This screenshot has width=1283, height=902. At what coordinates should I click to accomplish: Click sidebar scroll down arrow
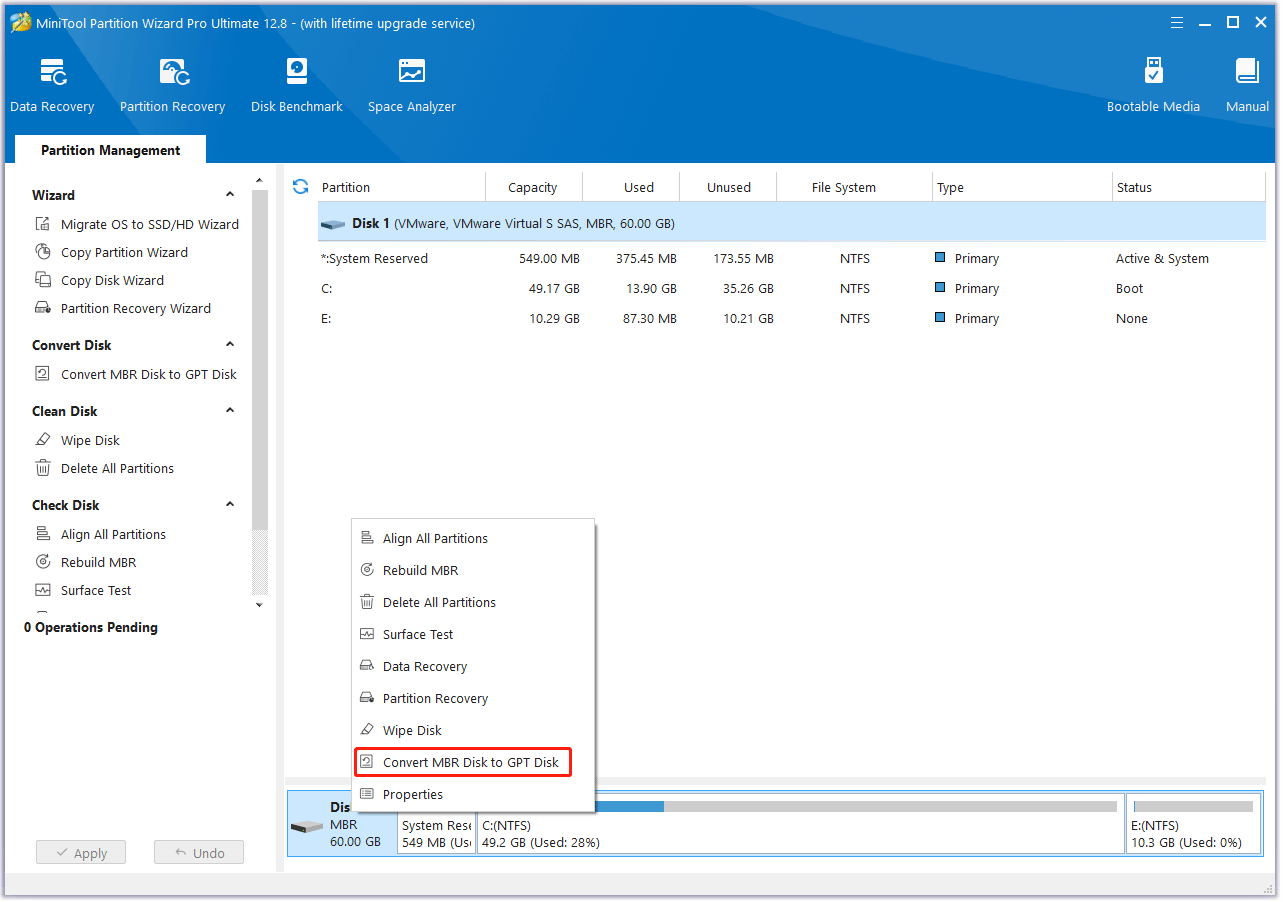pos(260,604)
